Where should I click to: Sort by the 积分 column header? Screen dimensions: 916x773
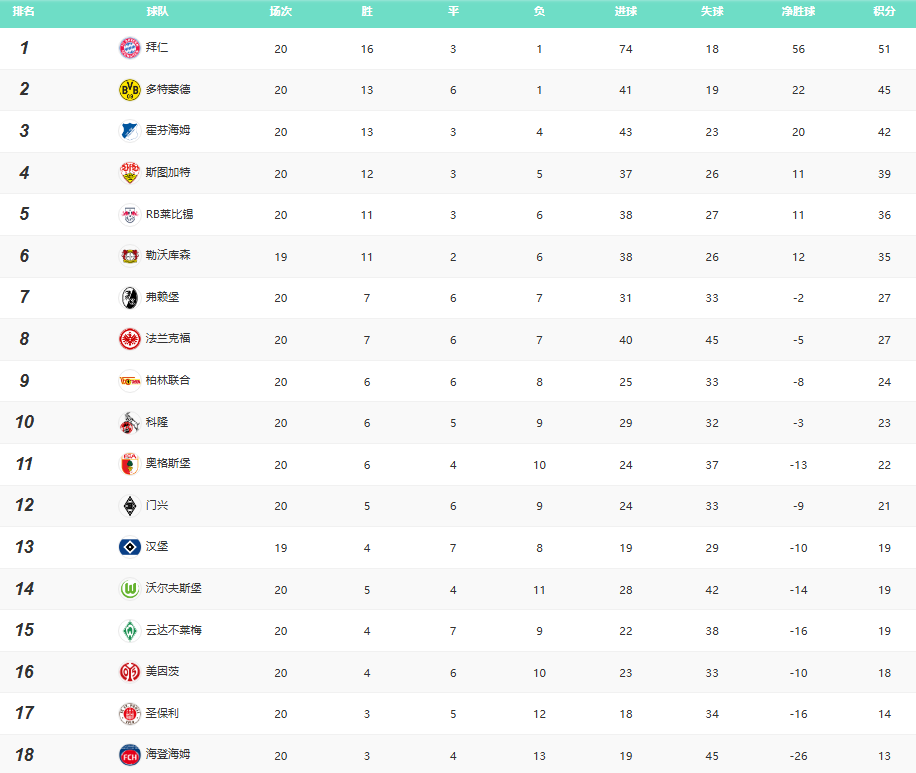tap(884, 12)
